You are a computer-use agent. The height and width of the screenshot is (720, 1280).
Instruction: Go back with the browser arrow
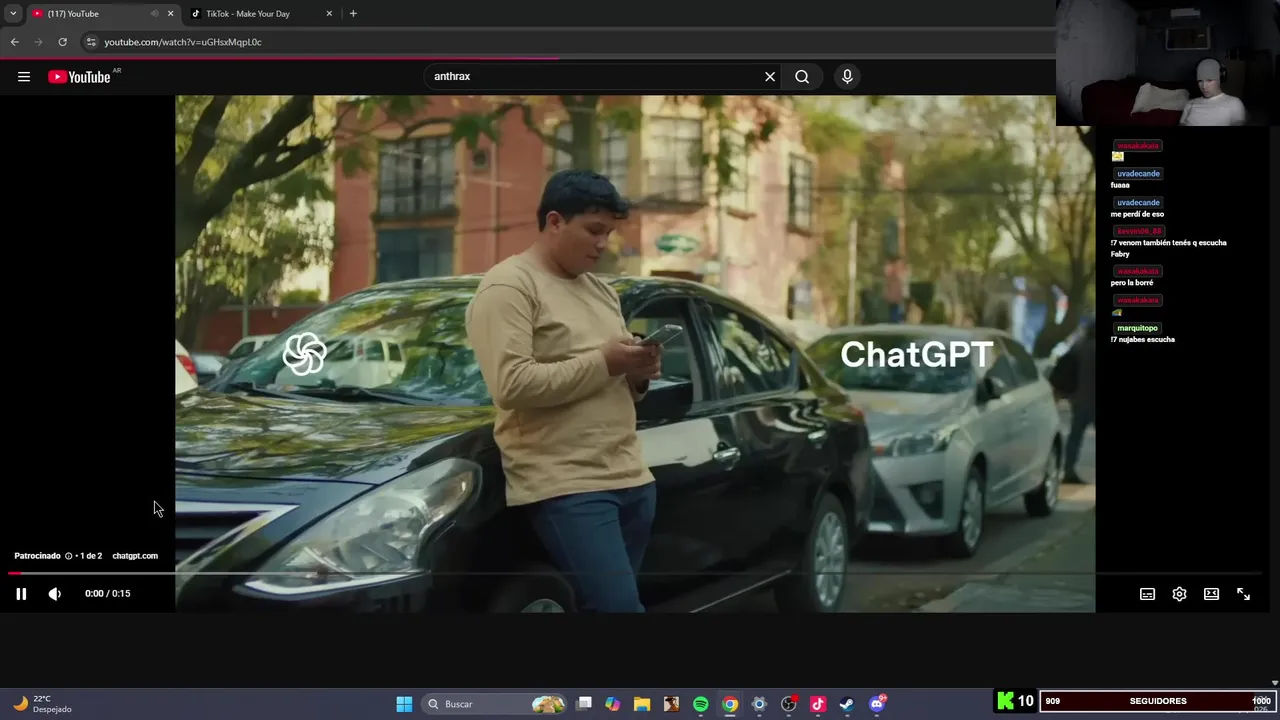coord(15,42)
